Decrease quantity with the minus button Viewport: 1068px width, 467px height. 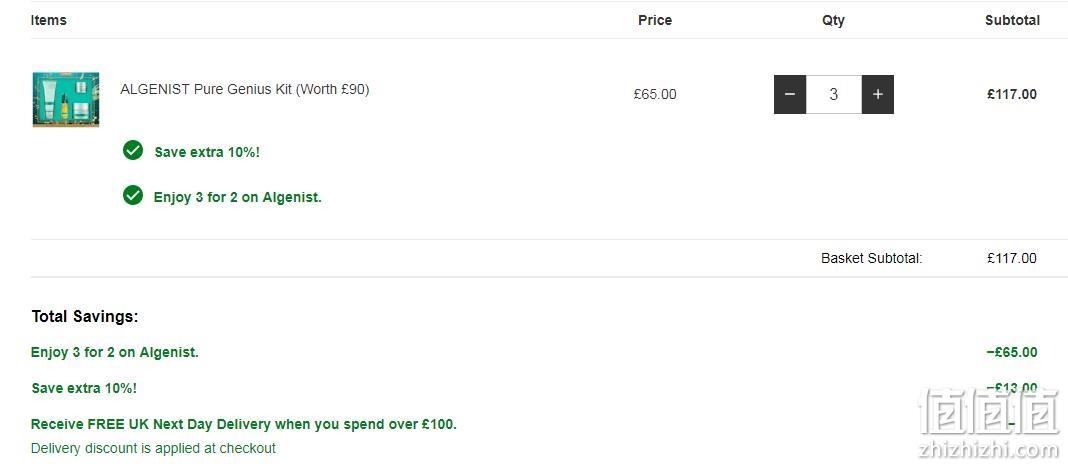(x=790, y=95)
